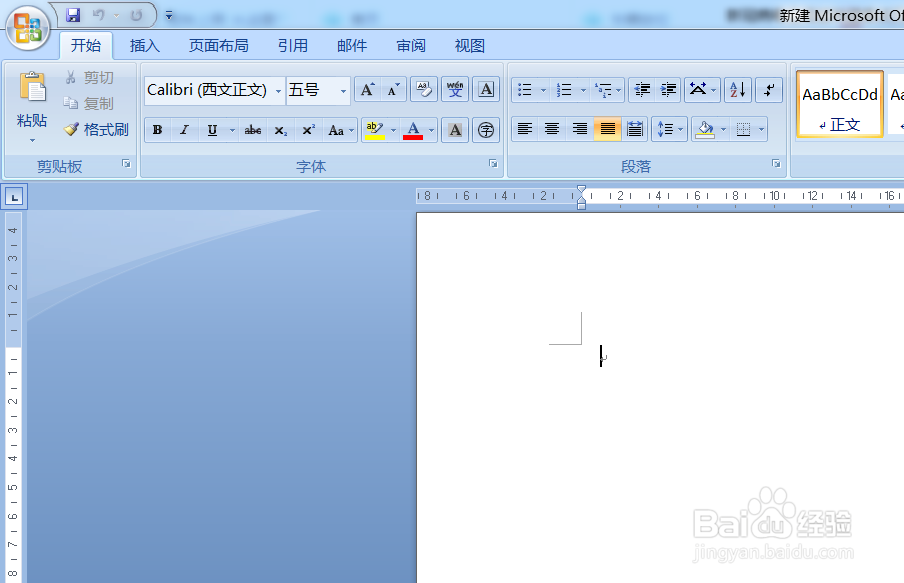This screenshot has width=904, height=583.
Task: Decrease paragraph indent
Action: click(642, 90)
